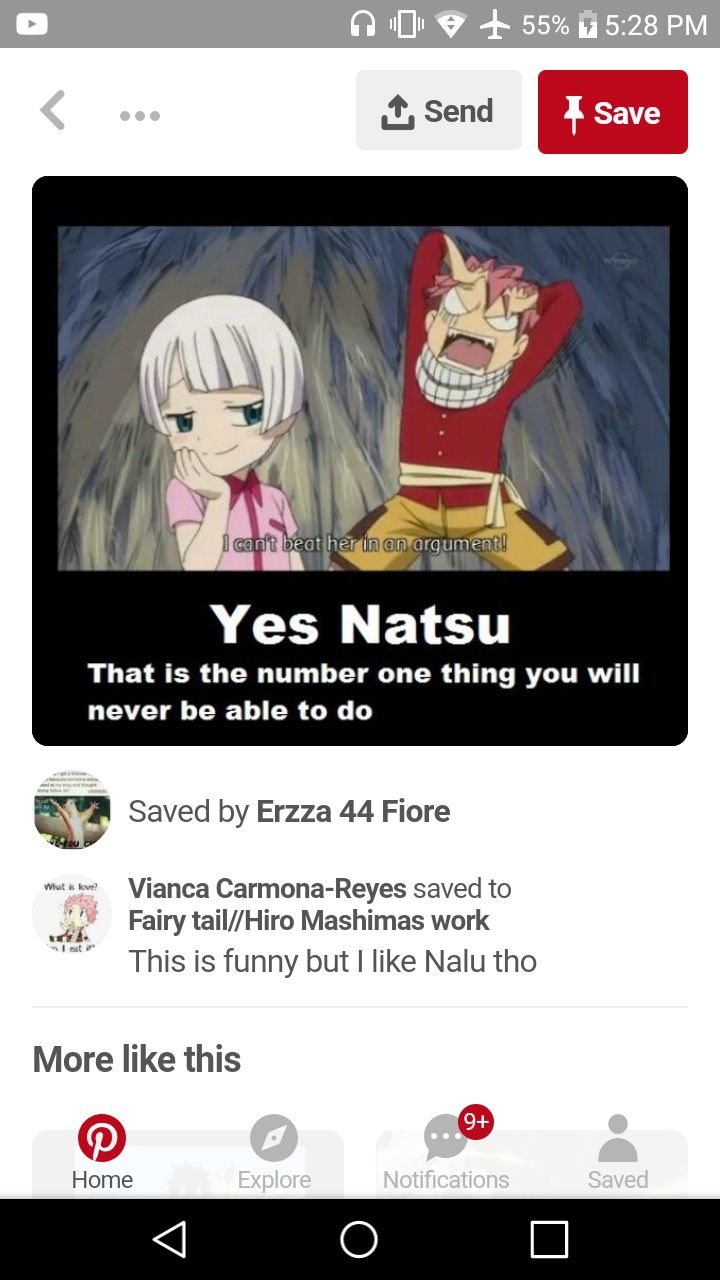Open Erzza 44 Fiore's profile avatar

click(x=72, y=810)
